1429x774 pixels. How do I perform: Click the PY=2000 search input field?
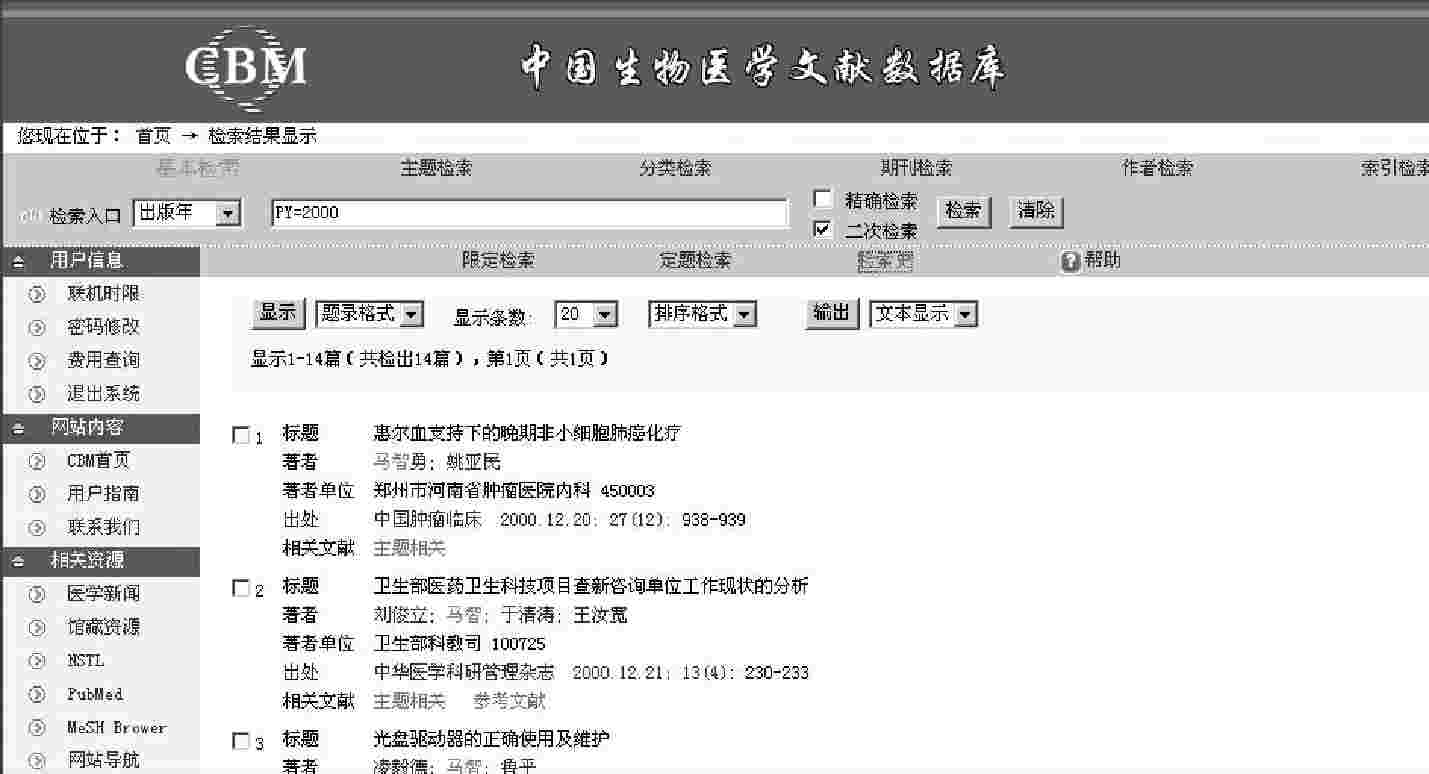point(529,213)
